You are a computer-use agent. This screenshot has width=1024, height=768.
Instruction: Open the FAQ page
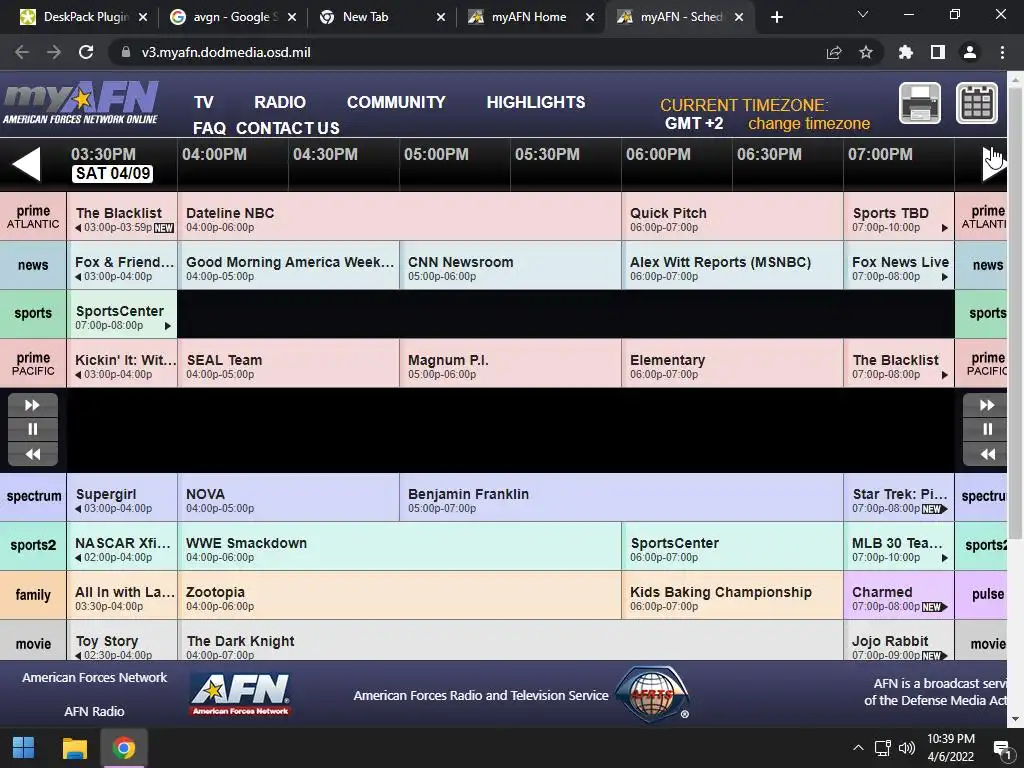[x=209, y=128]
